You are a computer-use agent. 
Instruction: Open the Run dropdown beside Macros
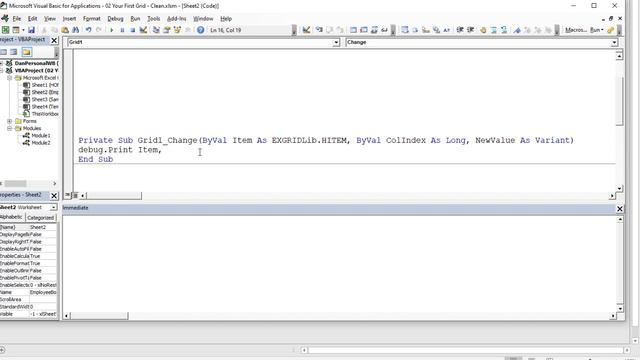point(597,30)
